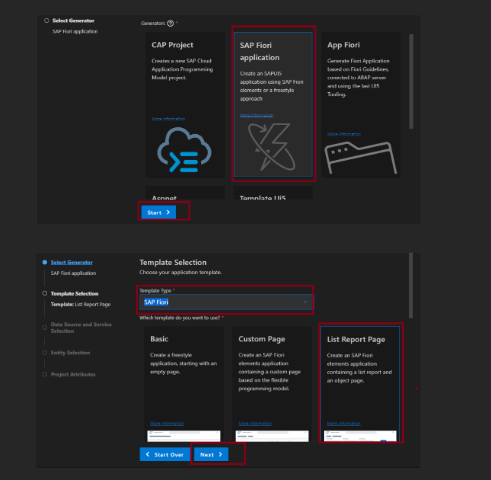Select the filled Select Generator step circle
The image size is (491, 480).
[45, 262]
